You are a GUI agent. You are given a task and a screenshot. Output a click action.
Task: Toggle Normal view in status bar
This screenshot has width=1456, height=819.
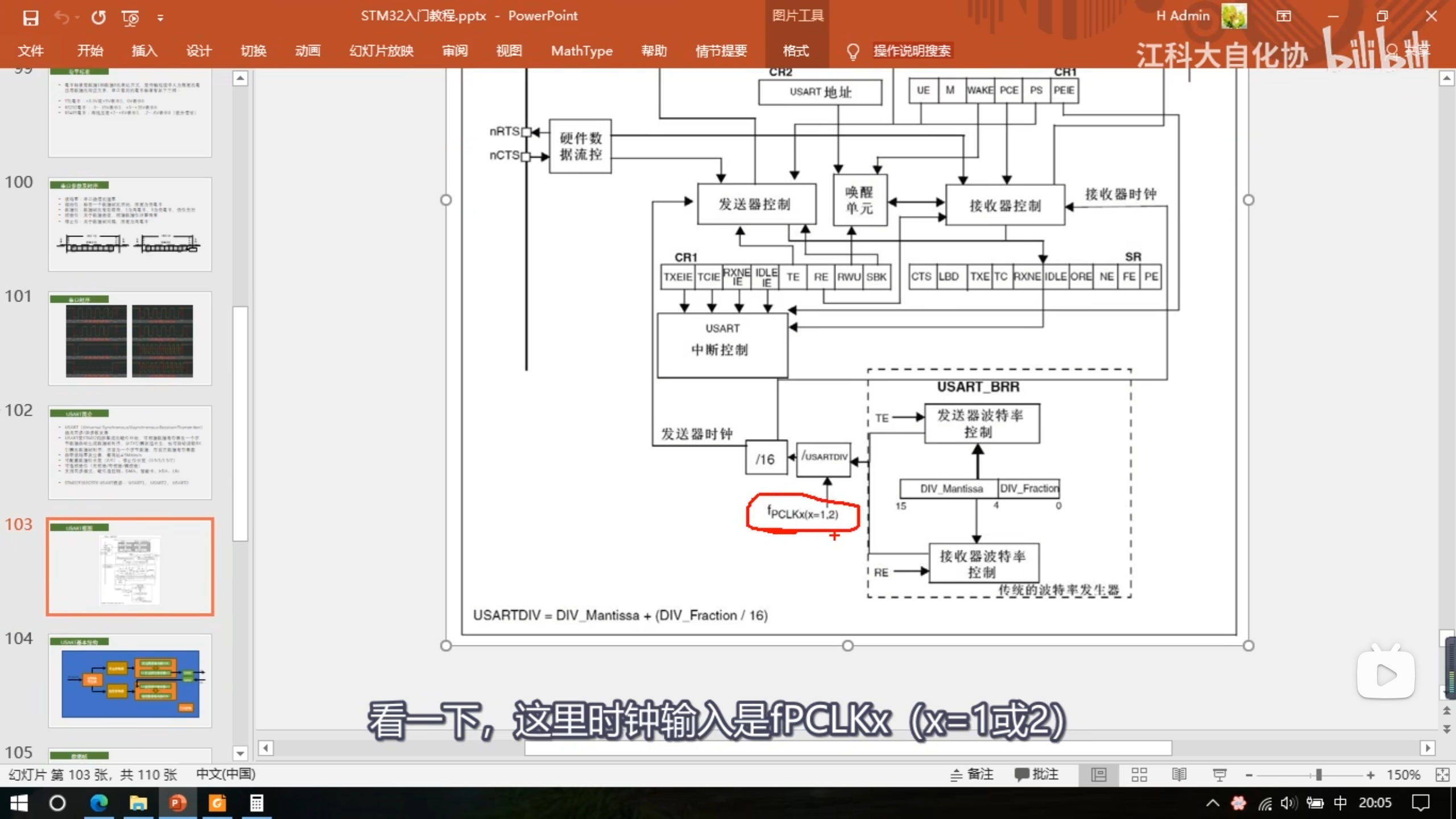tap(1098, 775)
